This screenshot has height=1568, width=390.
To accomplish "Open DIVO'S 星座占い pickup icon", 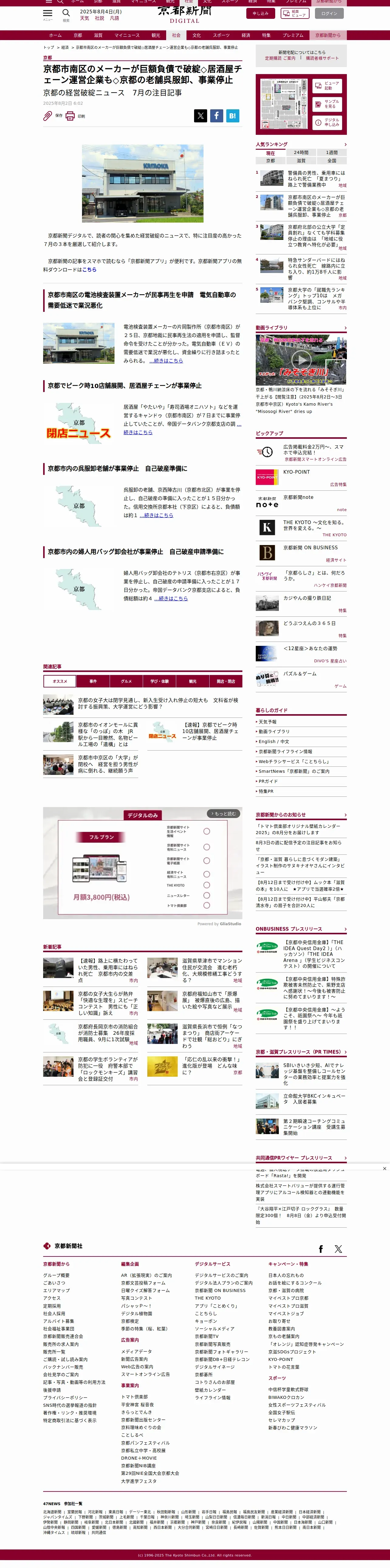I will (267, 654).
